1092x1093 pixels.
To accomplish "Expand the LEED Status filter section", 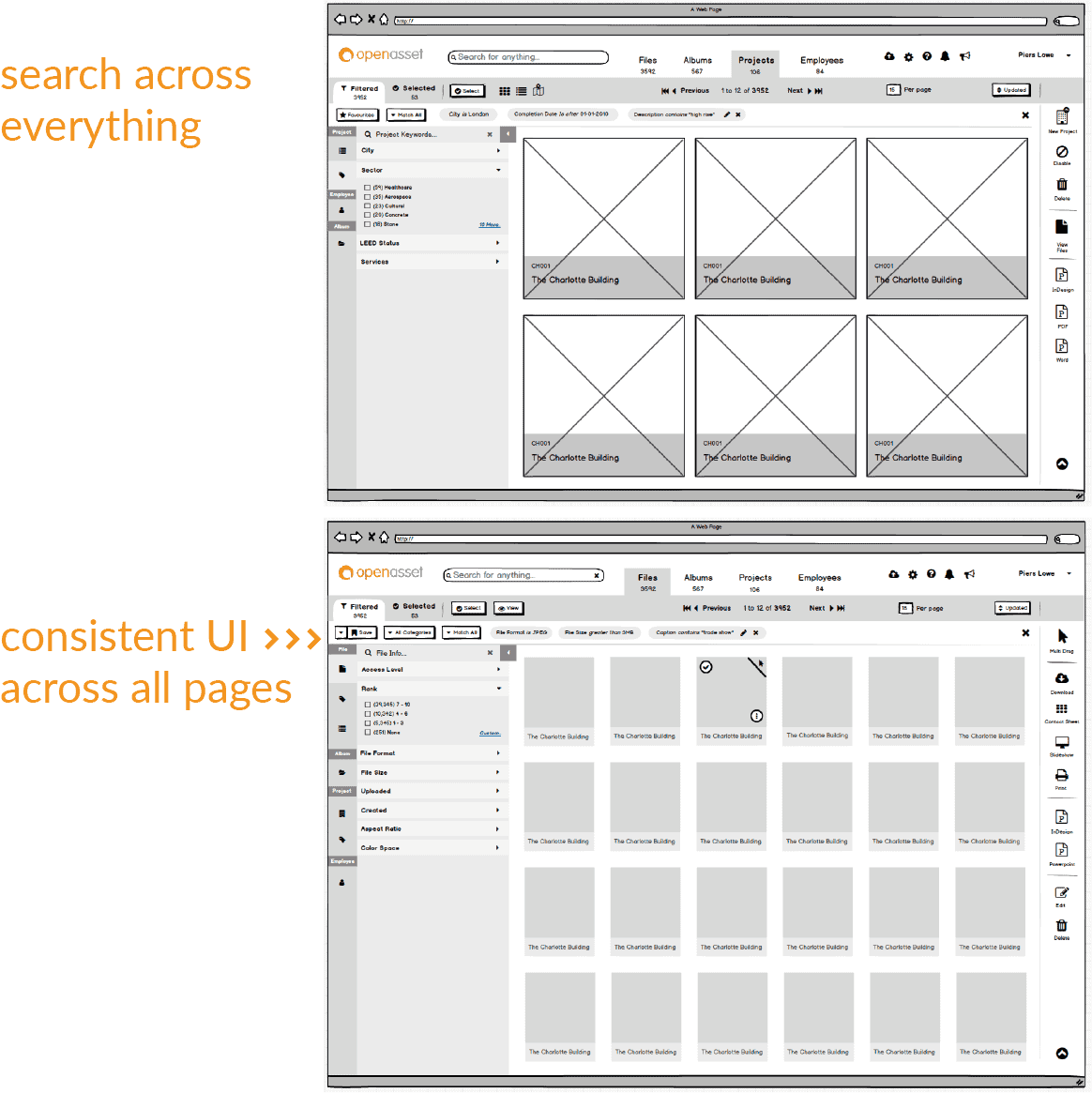I will point(430,243).
